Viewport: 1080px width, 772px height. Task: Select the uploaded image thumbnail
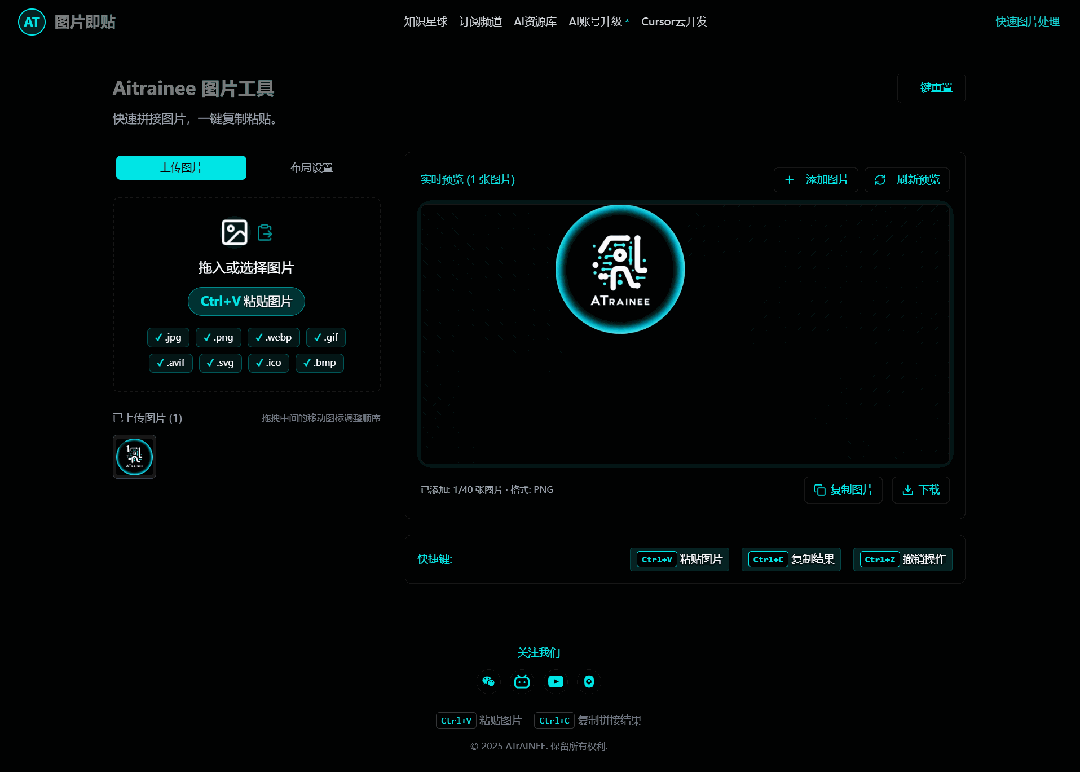[134, 457]
